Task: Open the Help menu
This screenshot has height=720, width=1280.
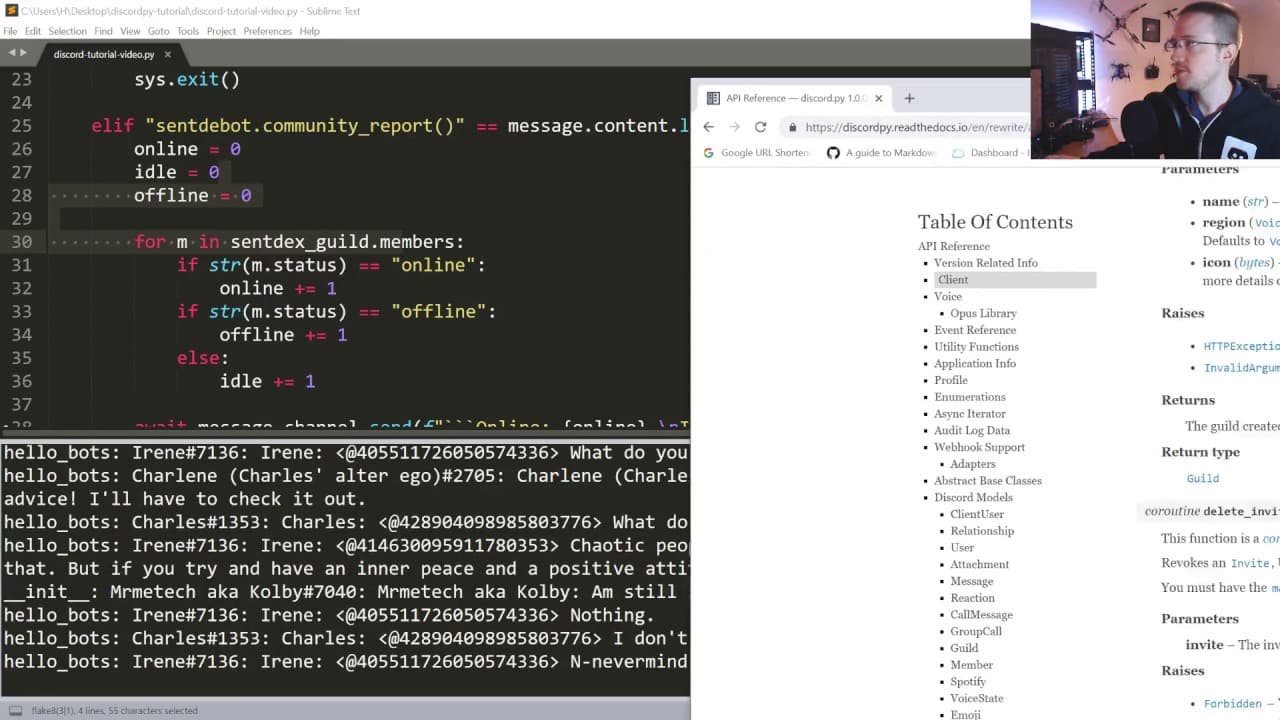Action: click(x=310, y=31)
